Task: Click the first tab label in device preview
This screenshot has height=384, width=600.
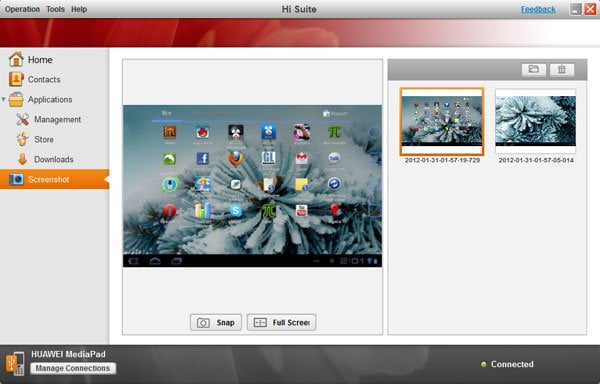Action: coord(166,113)
